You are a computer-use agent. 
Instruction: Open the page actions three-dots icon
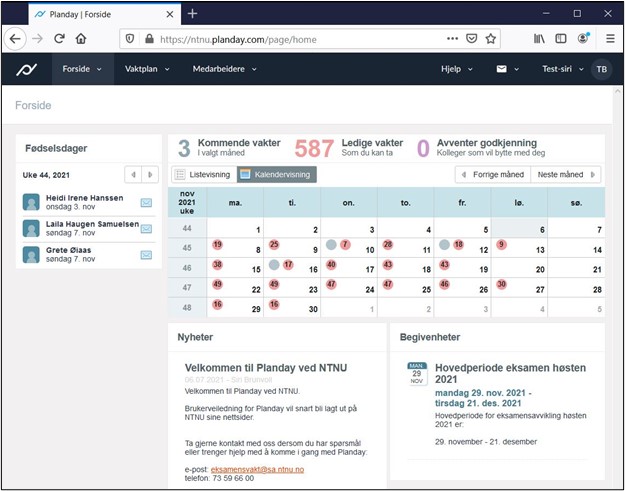point(452,39)
